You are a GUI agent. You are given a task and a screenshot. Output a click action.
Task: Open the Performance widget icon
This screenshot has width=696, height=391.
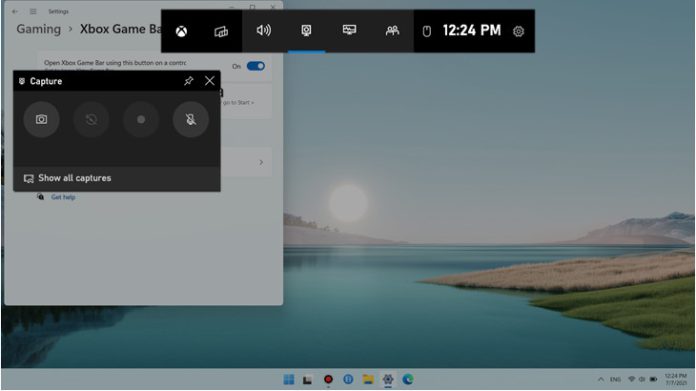pos(349,30)
